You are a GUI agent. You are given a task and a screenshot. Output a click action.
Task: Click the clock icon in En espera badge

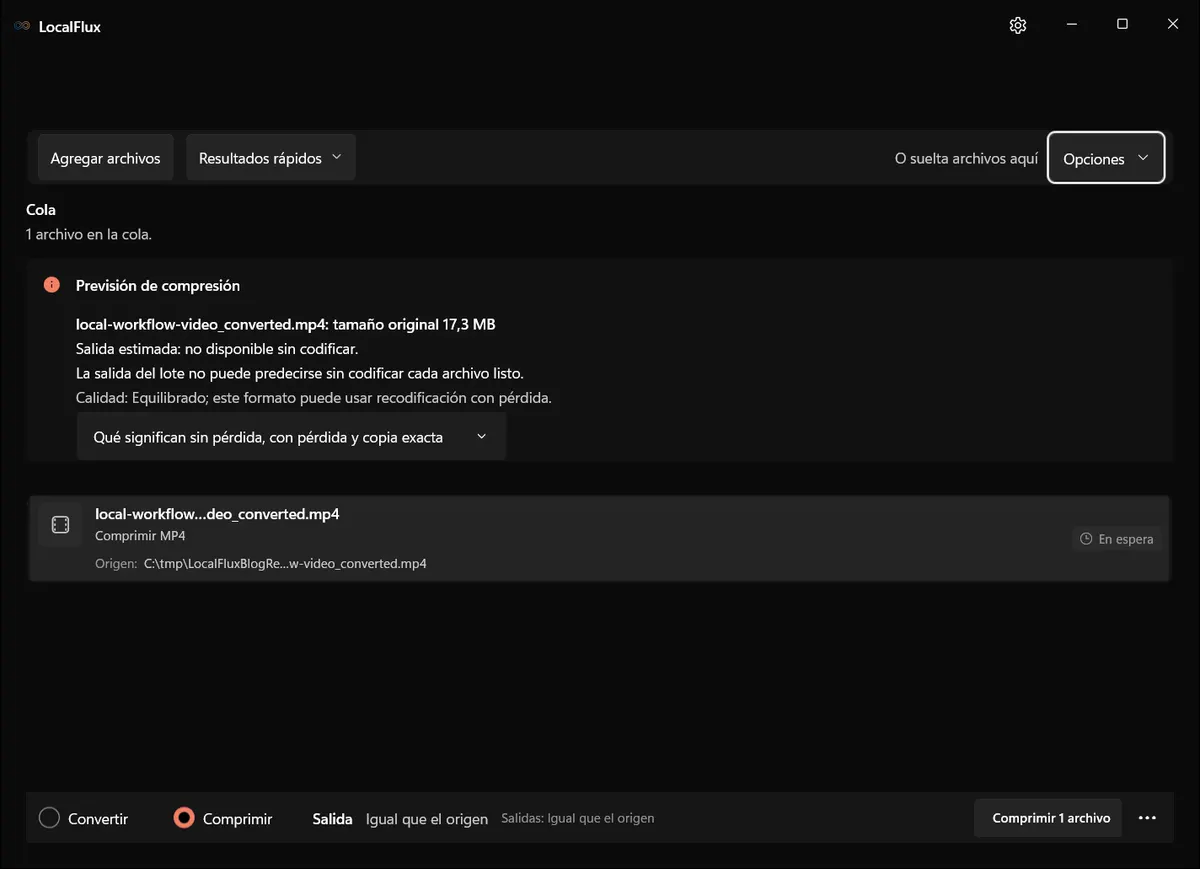(x=1086, y=539)
